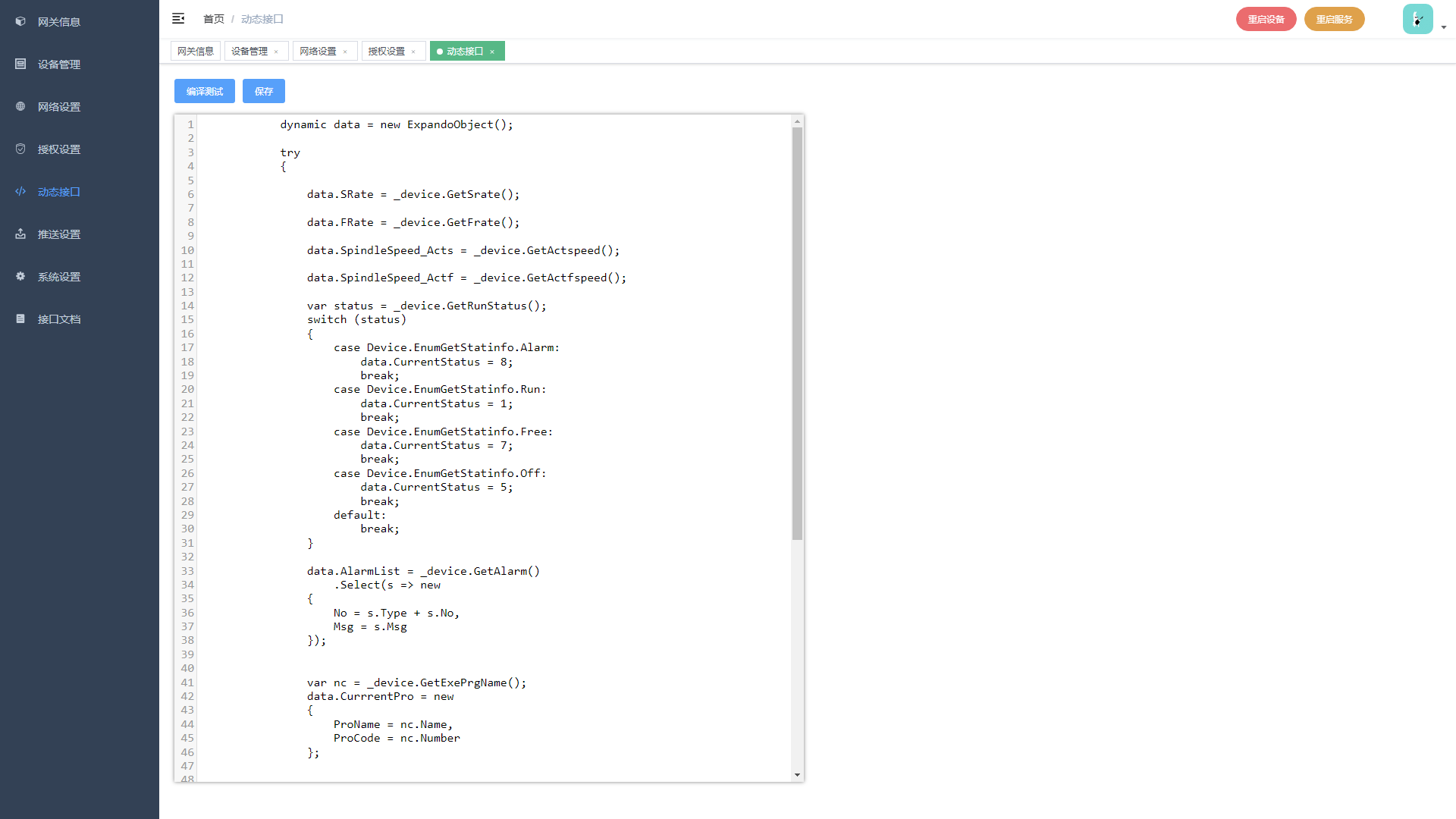Click the 系统设置 gear icon
Viewport: 1456px width, 819px height.
(x=20, y=277)
